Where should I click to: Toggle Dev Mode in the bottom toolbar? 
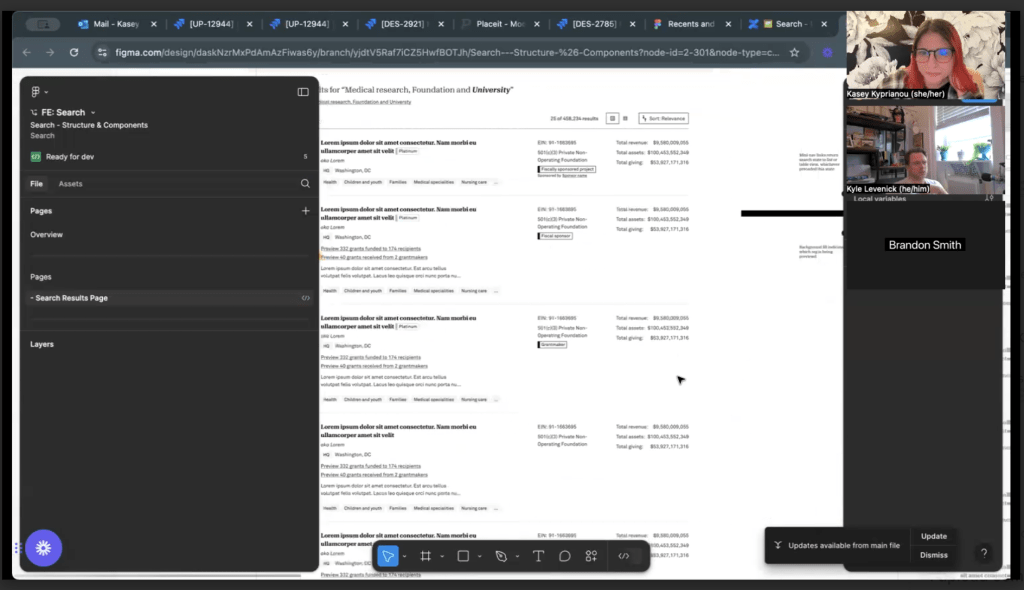pyautogui.click(x=624, y=556)
